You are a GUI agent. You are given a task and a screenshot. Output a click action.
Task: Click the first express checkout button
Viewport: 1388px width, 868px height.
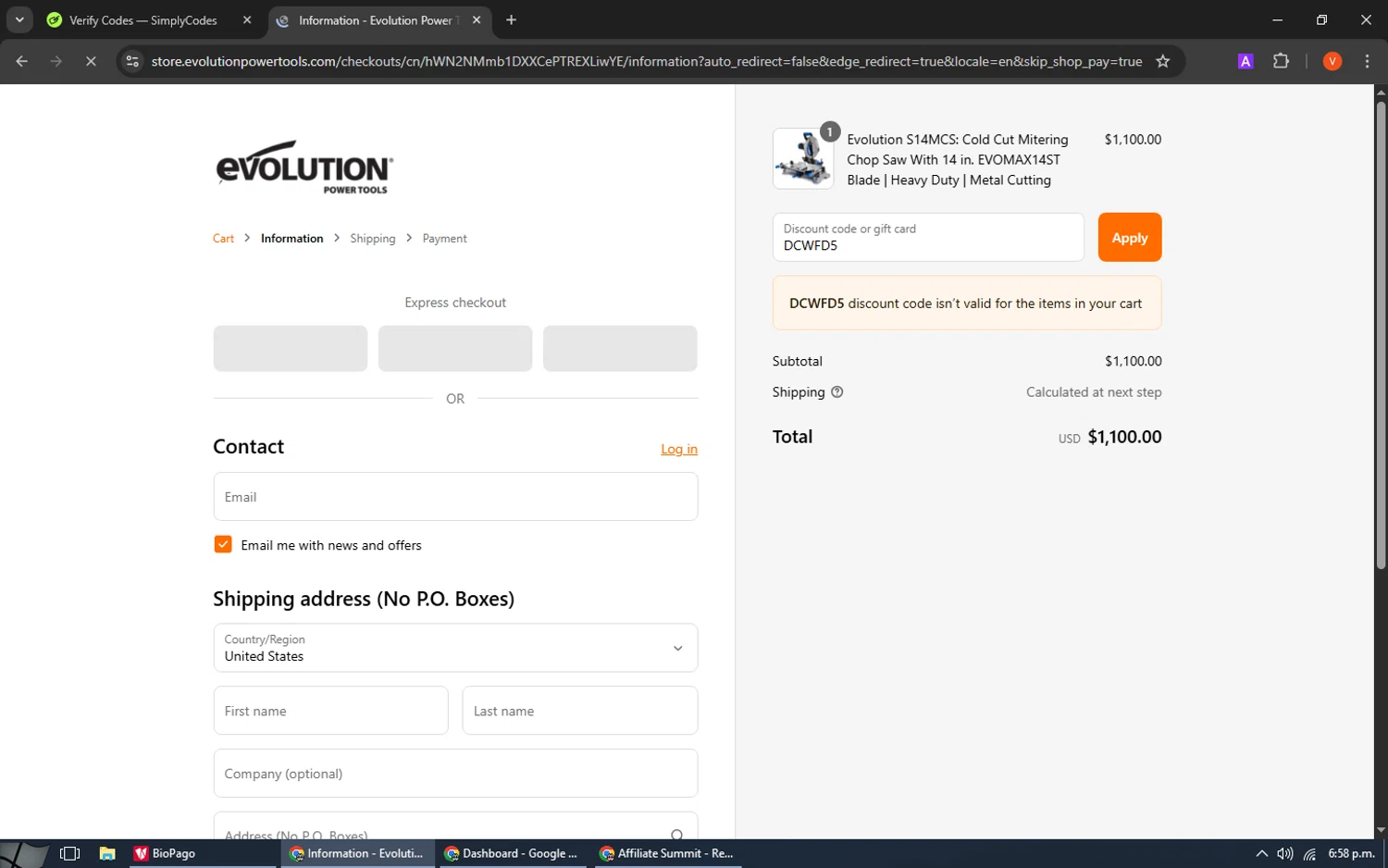291,348
